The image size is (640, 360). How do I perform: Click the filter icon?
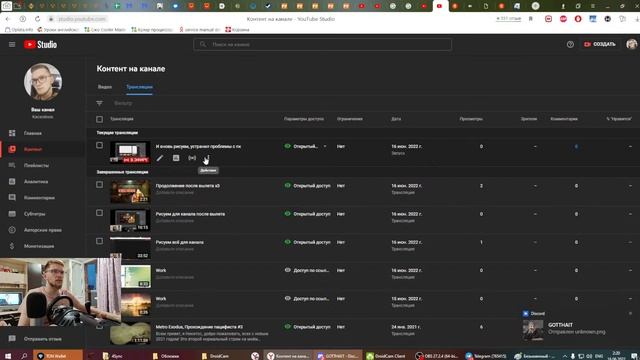(x=100, y=103)
